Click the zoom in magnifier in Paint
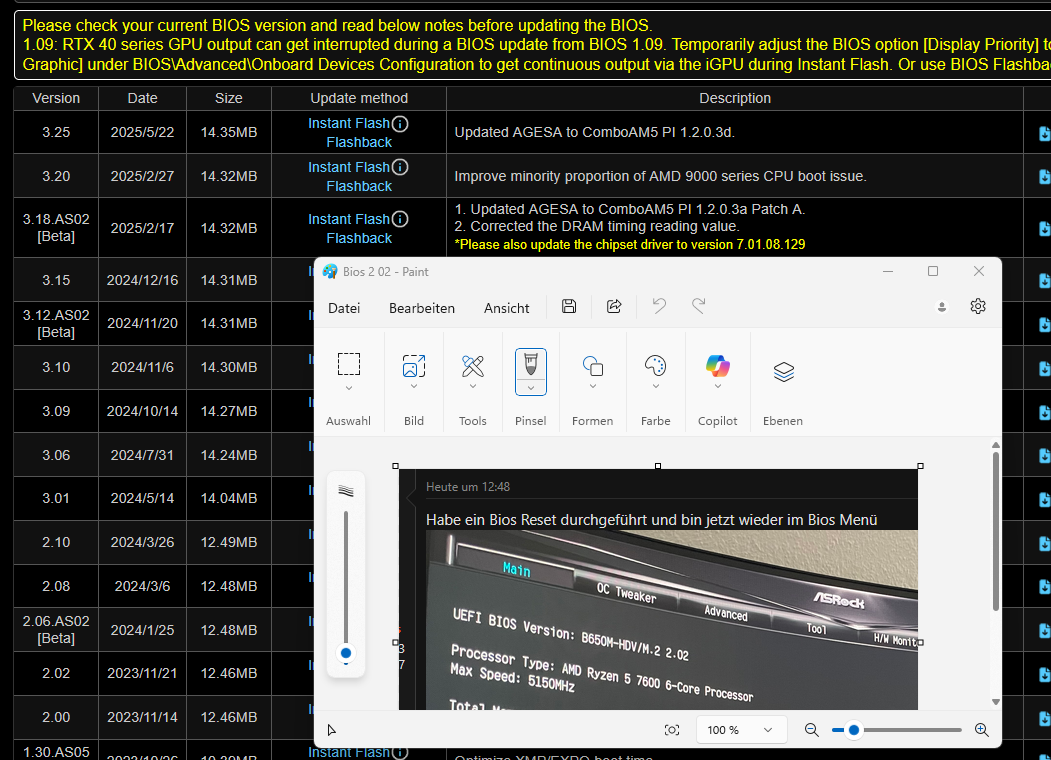The height and width of the screenshot is (760, 1051). pos(981,730)
